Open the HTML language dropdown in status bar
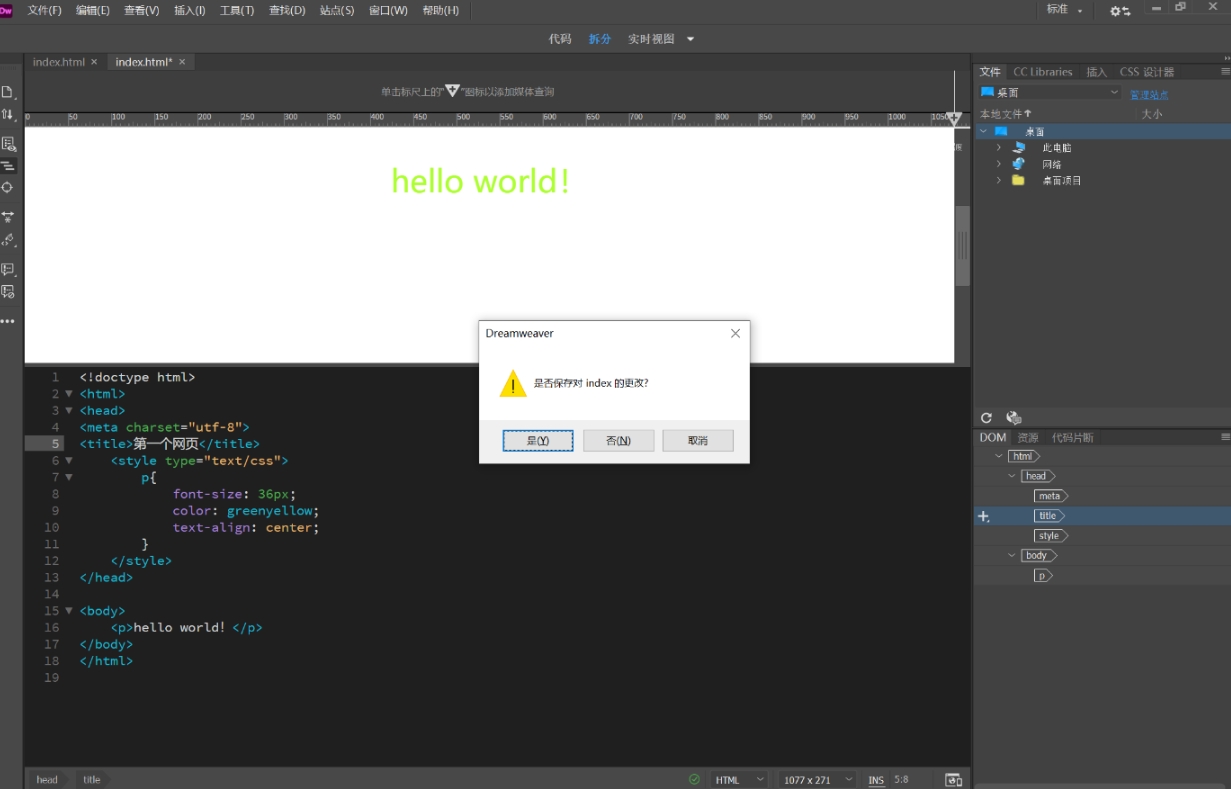Screen dimensions: 1231x789 tap(739, 780)
